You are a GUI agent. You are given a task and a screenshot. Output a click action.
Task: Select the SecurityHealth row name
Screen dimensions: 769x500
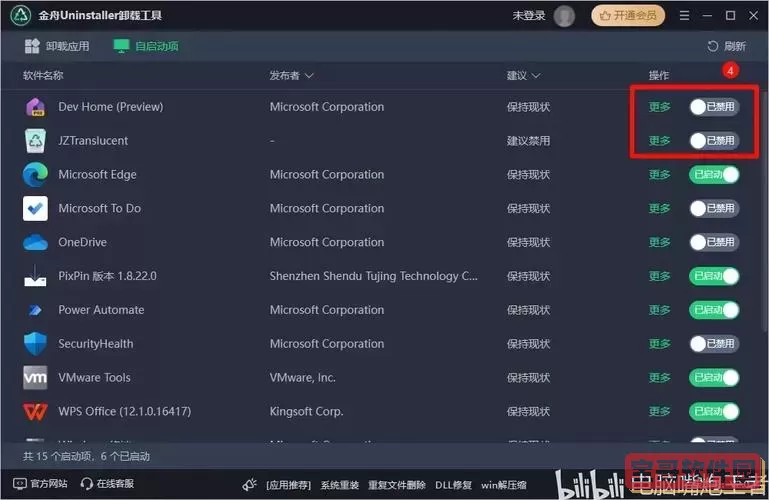click(96, 344)
